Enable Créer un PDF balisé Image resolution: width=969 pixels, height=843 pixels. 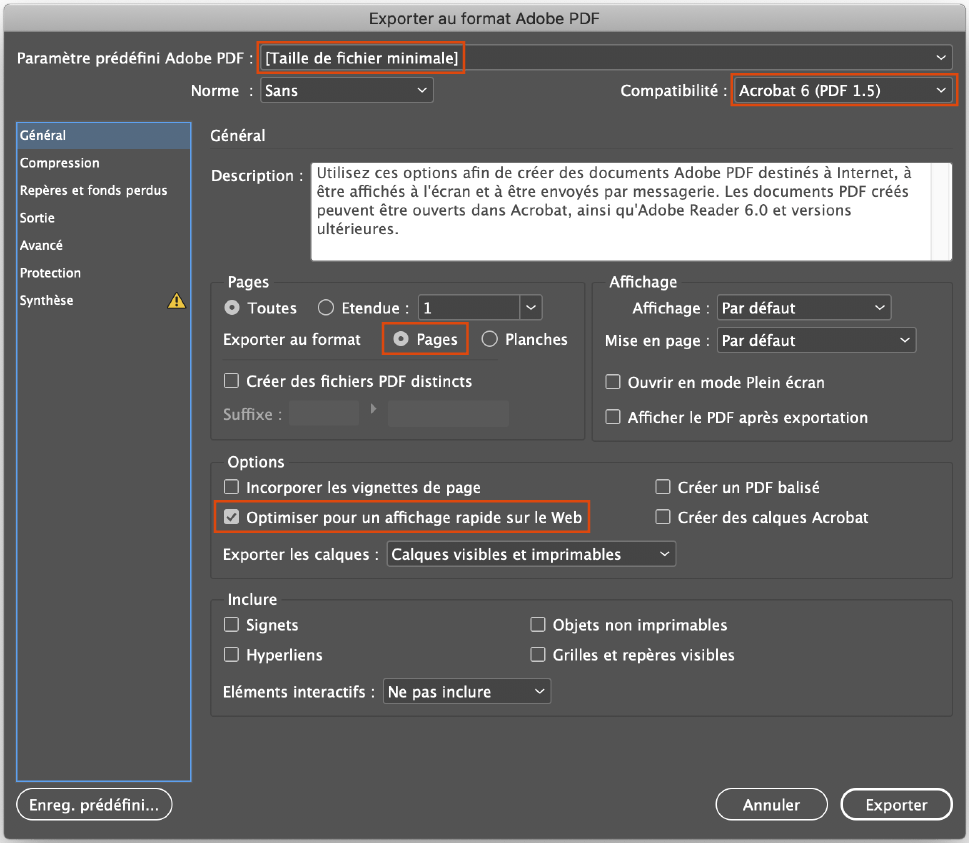662,487
